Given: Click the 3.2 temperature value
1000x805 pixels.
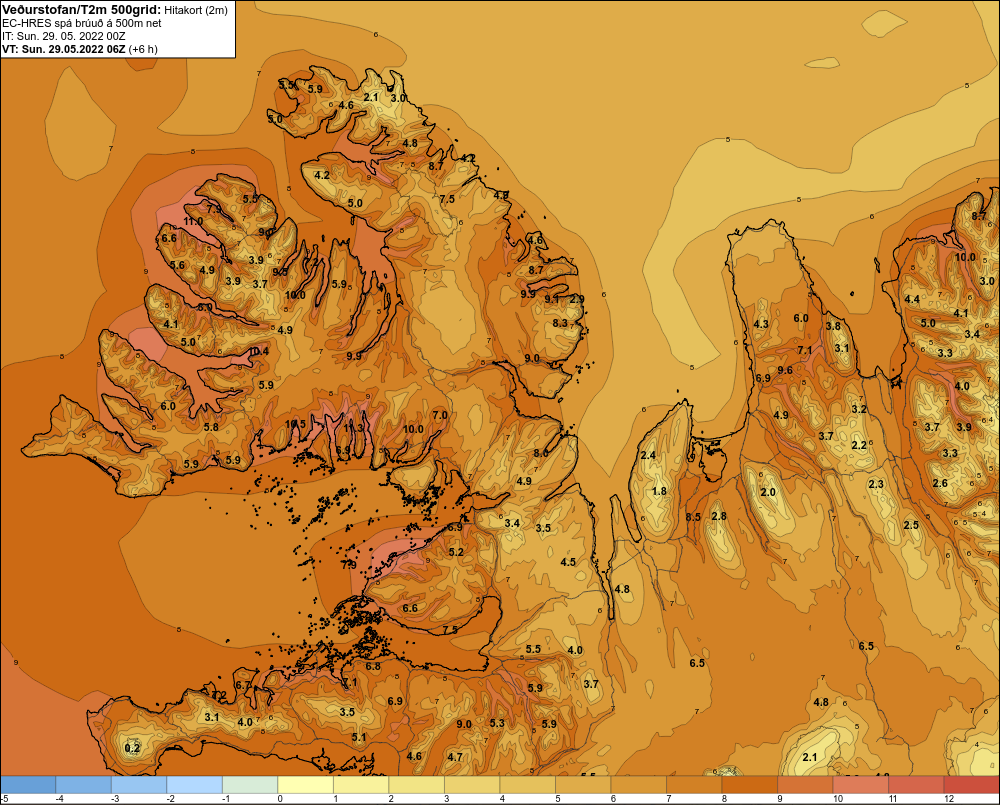Looking at the screenshot, I should [859, 409].
